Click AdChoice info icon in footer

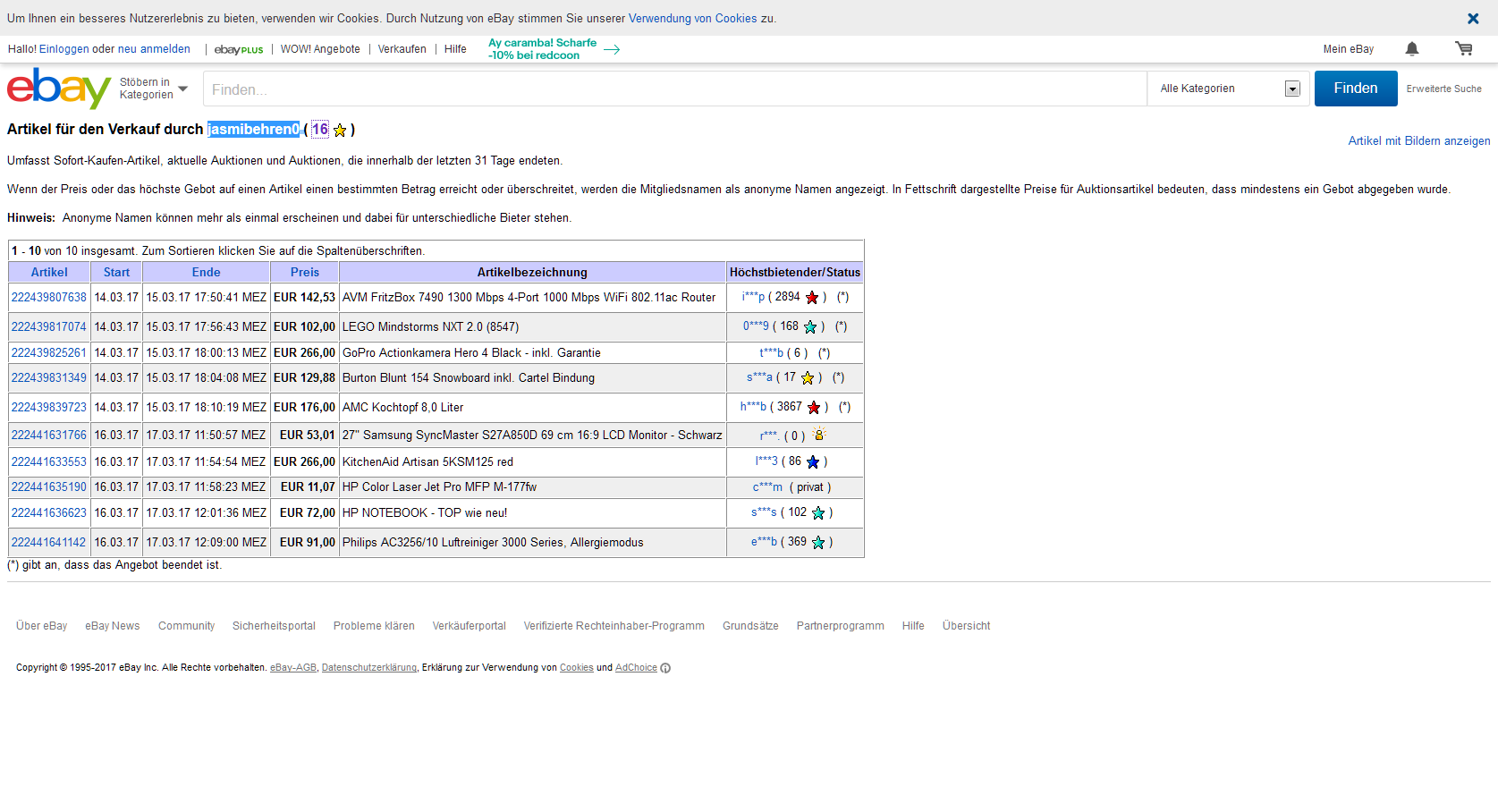click(665, 668)
